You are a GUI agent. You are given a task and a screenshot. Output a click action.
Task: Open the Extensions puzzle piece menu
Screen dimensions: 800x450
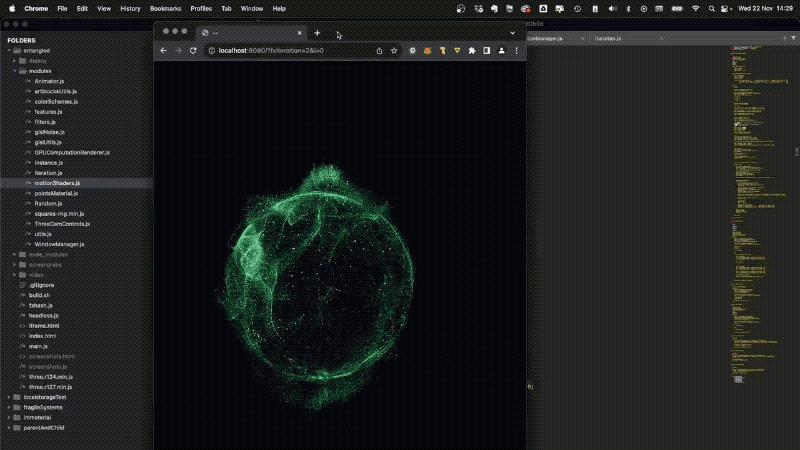coord(472,51)
